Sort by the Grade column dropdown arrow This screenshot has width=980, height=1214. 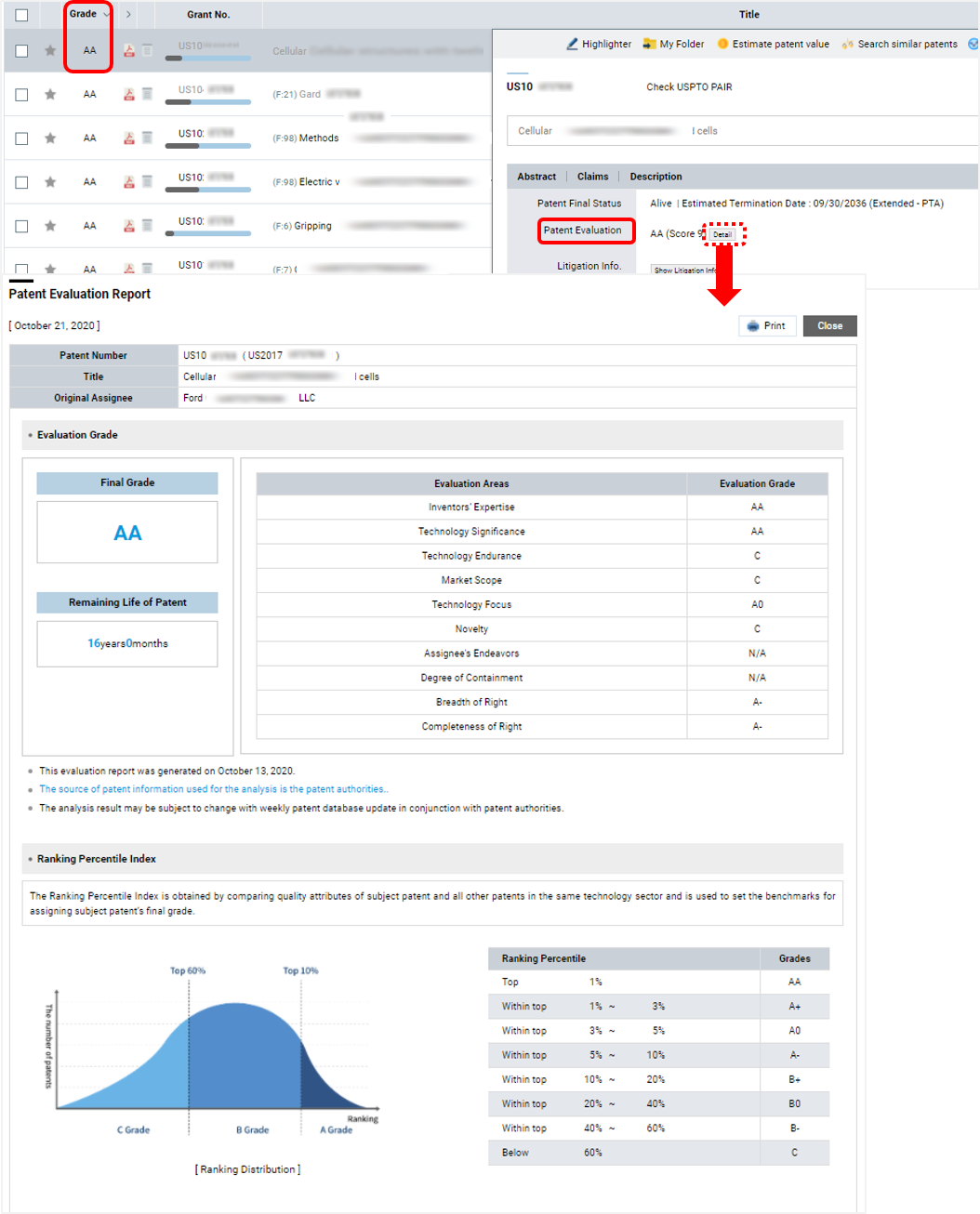(x=106, y=14)
